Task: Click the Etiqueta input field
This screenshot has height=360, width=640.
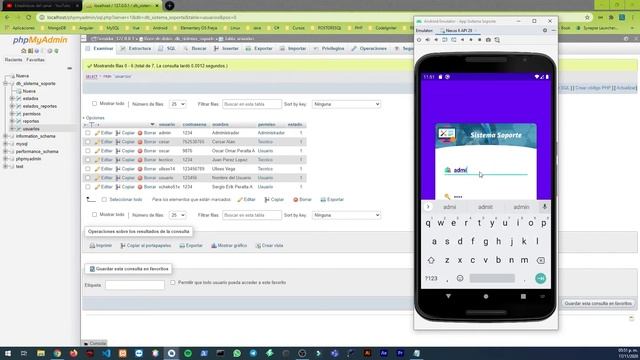Action: pyautogui.click(x=135, y=285)
